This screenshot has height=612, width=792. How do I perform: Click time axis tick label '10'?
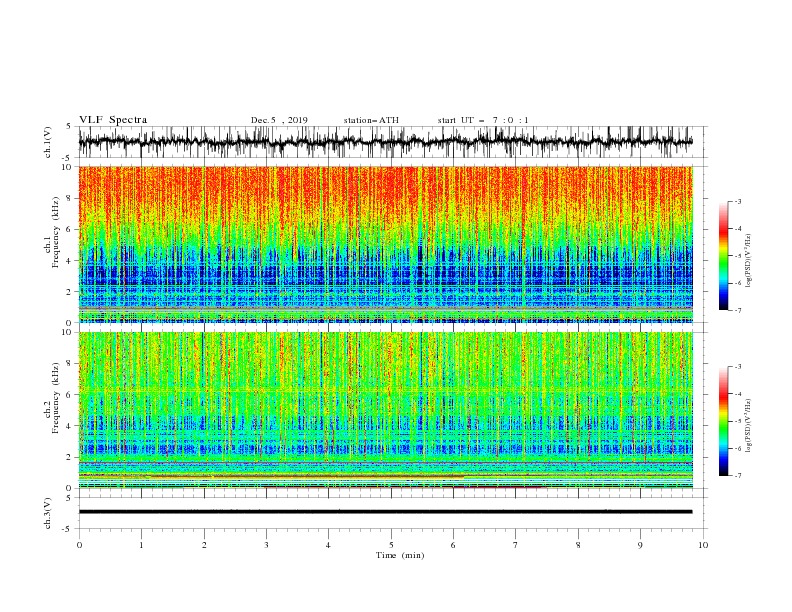point(703,545)
